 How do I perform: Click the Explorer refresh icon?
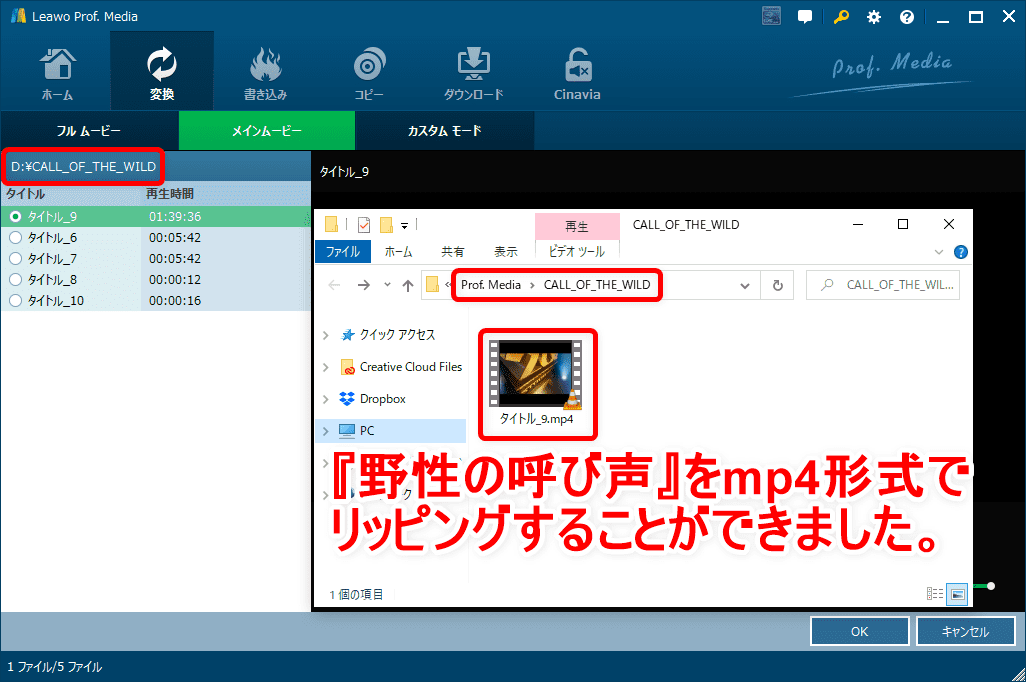tap(777, 285)
